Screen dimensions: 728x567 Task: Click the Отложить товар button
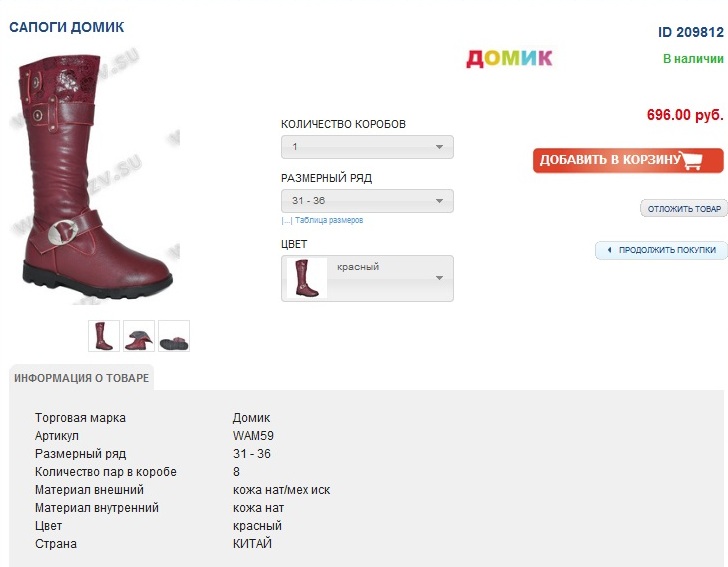click(684, 208)
